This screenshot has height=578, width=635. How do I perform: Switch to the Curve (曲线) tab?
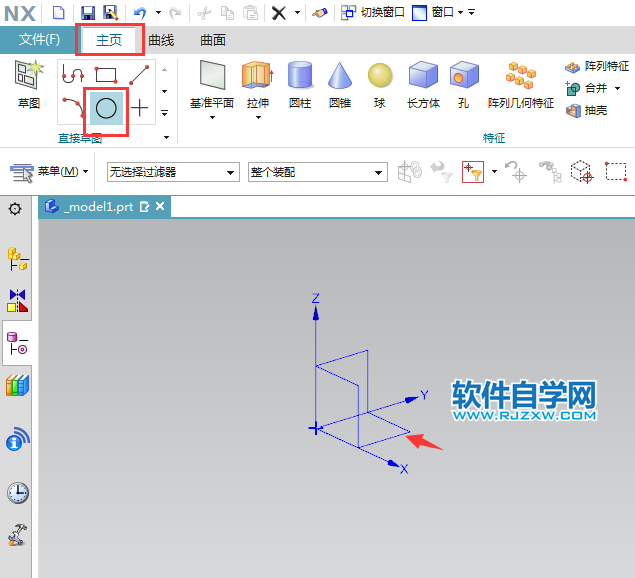[x=161, y=40]
